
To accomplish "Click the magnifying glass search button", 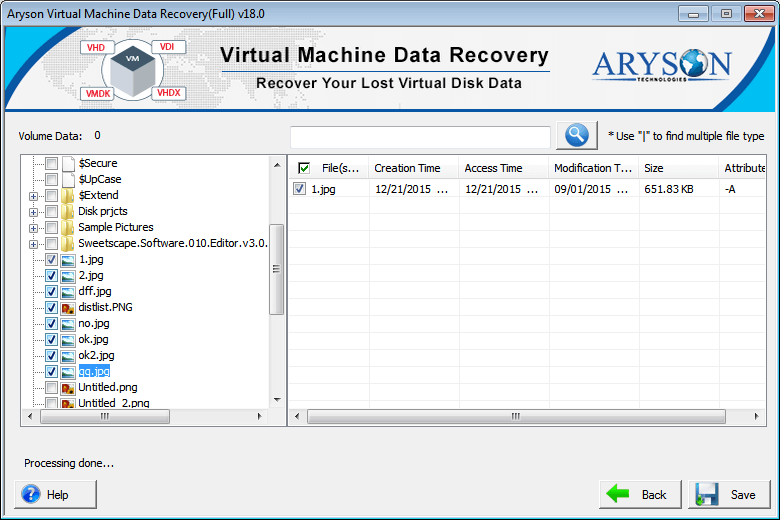I will point(577,135).
